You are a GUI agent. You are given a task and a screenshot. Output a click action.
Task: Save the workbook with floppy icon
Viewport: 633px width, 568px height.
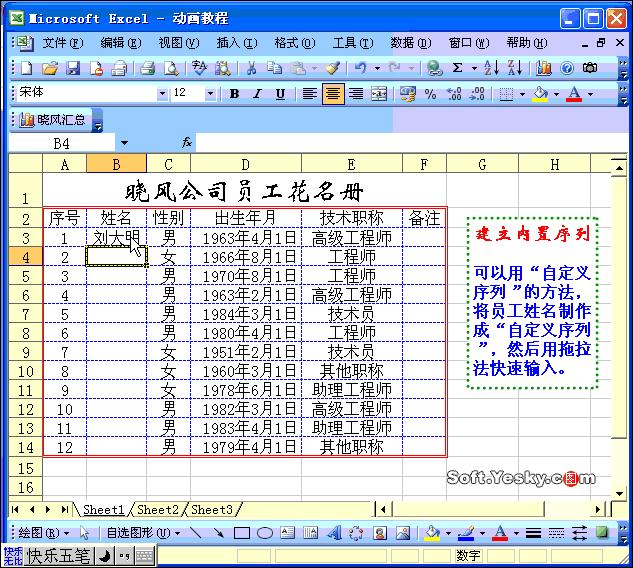click(x=73, y=68)
